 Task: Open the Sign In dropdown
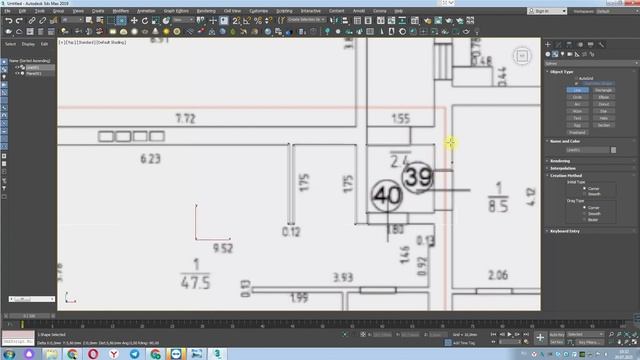[x=547, y=11]
